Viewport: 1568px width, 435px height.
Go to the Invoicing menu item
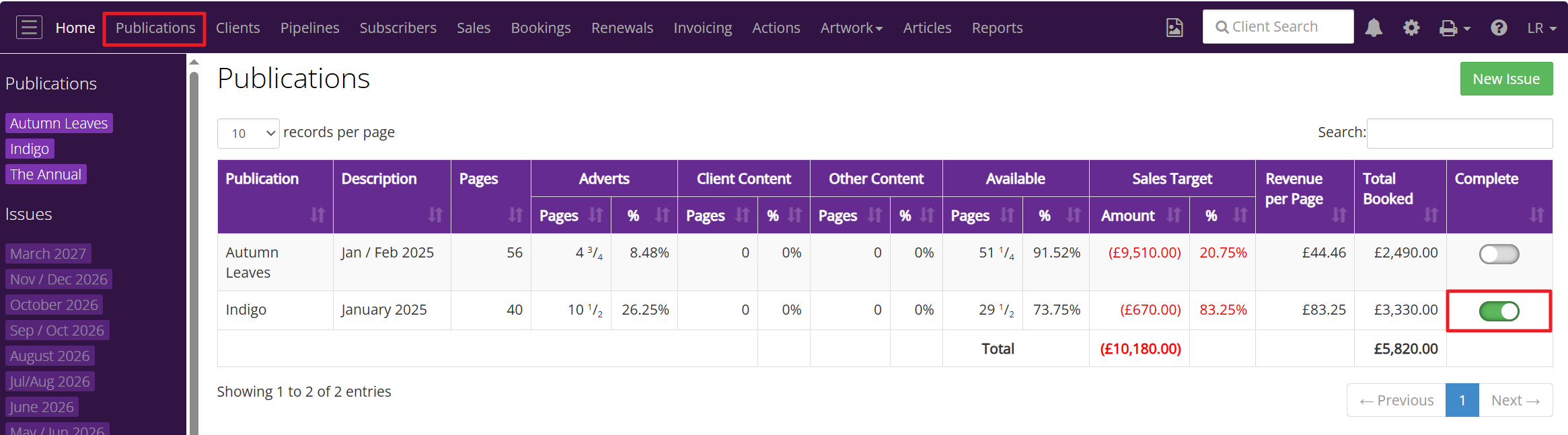(x=702, y=28)
